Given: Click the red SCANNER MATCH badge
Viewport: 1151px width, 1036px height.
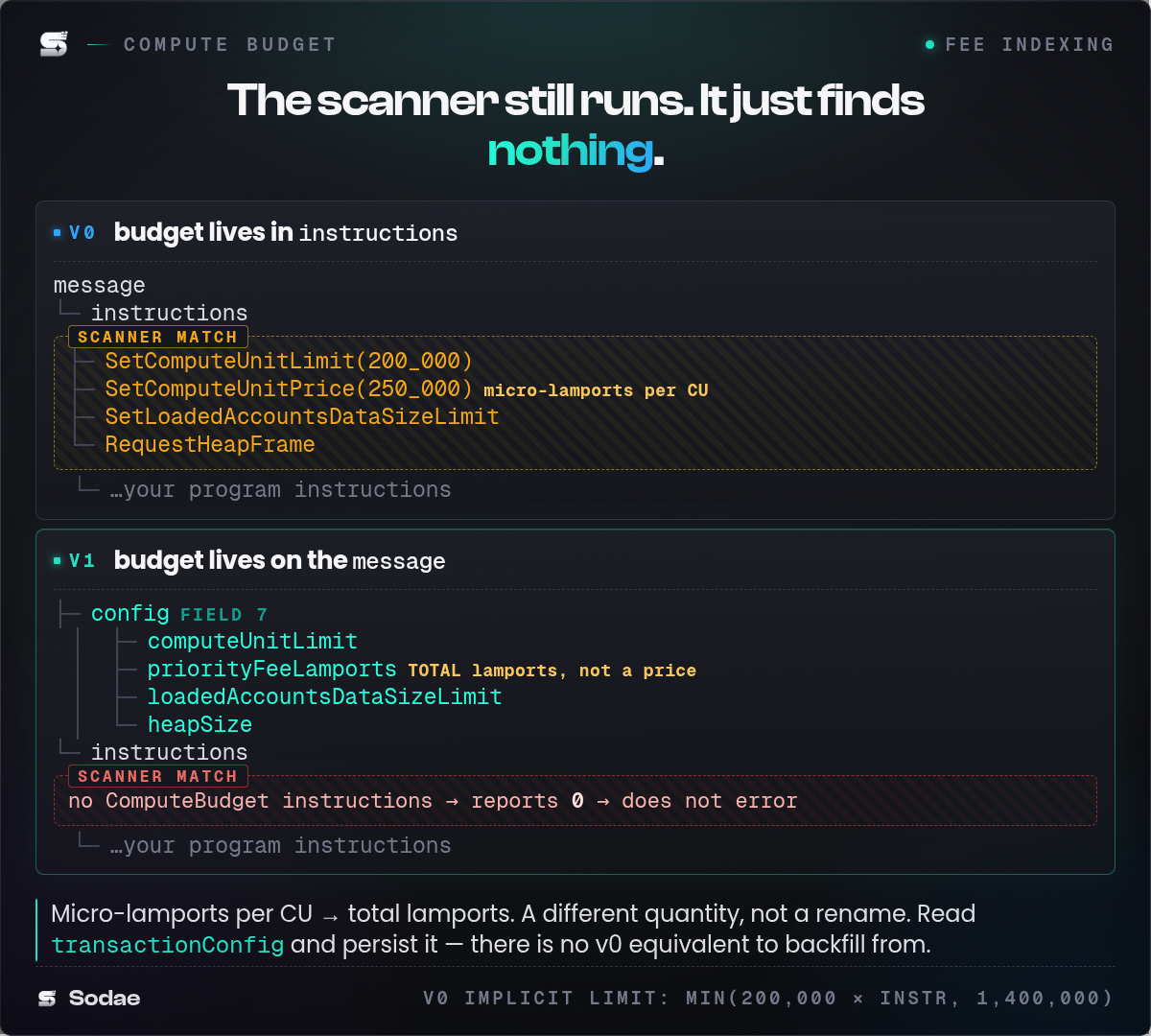Looking at the screenshot, I should (x=158, y=776).
